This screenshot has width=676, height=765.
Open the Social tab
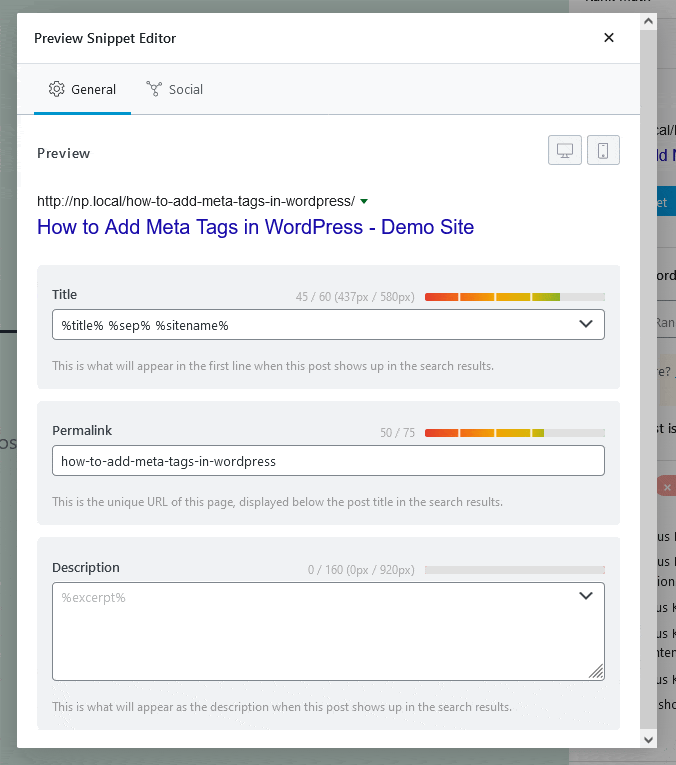coord(174,89)
